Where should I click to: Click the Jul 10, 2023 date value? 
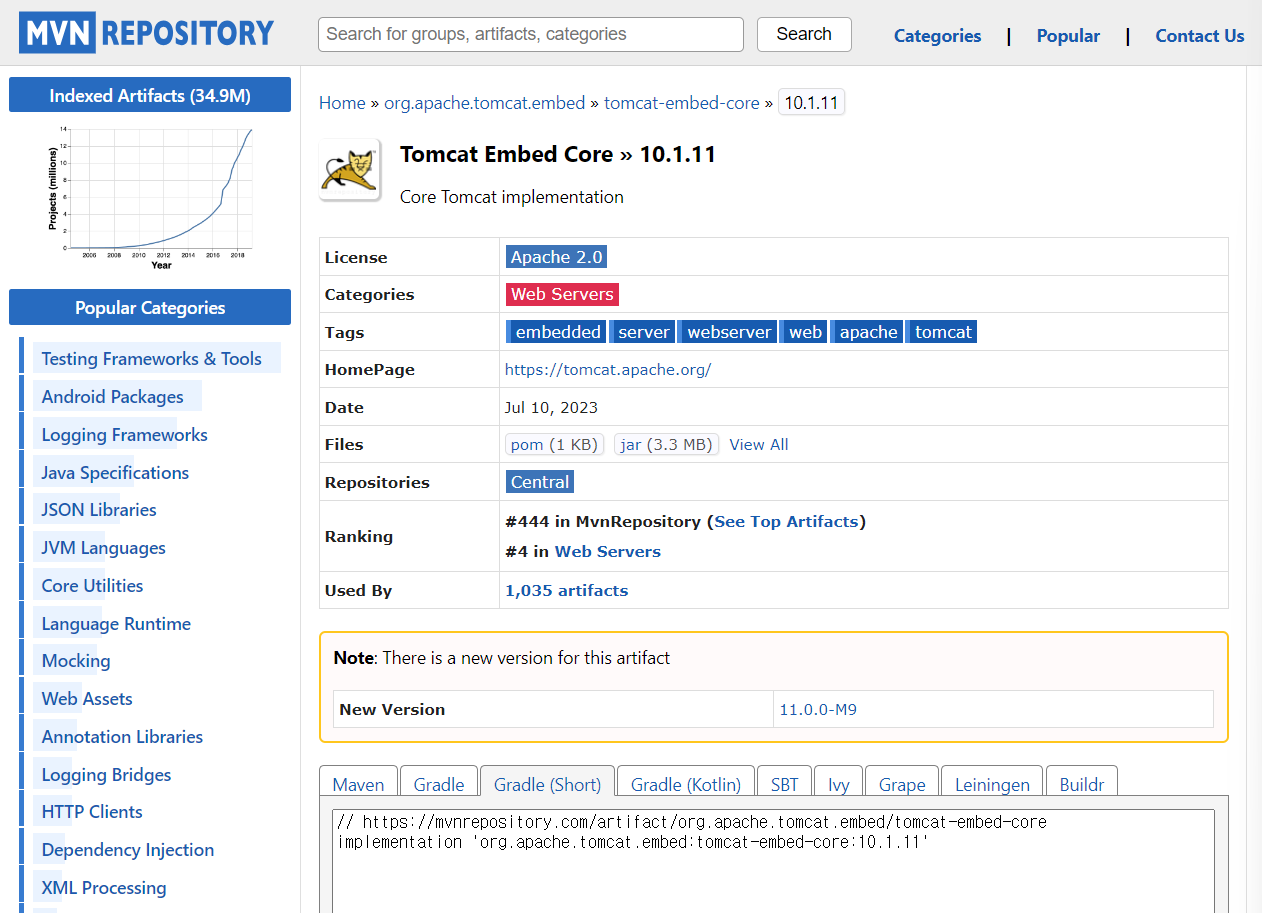[551, 407]
